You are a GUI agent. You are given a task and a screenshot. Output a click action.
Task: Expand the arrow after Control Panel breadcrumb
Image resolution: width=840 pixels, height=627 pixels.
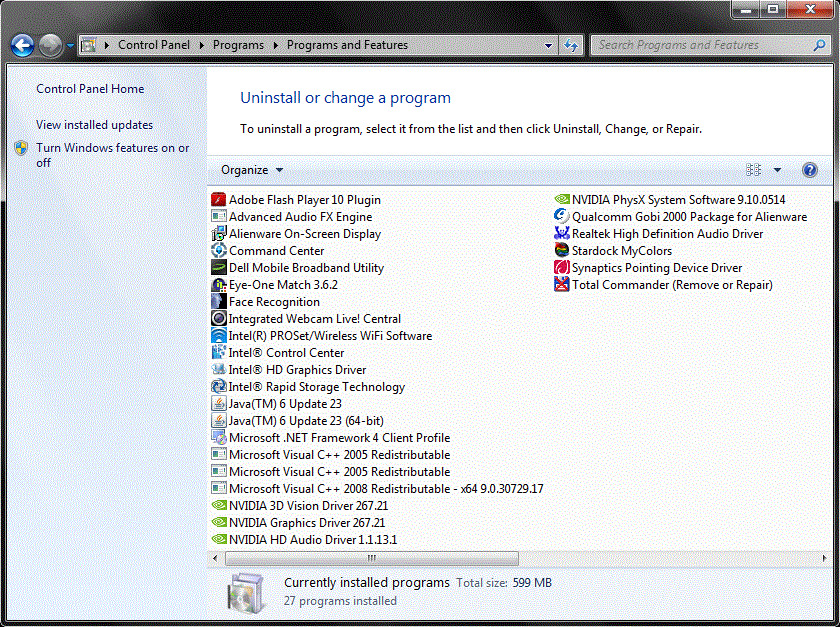(201, 45)
